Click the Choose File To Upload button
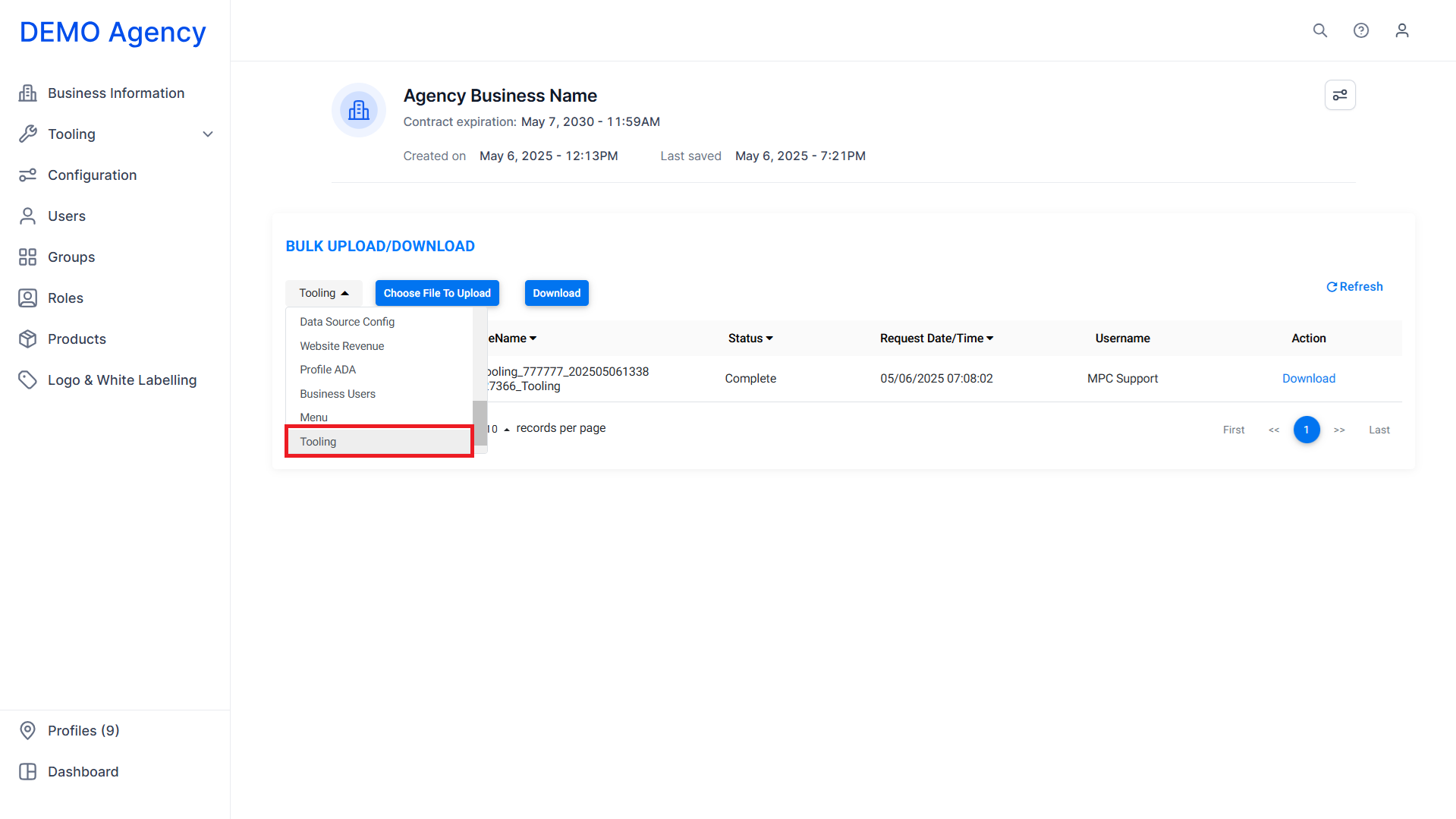This screenshot has width=1456, height=819. (x=437, y=293)
